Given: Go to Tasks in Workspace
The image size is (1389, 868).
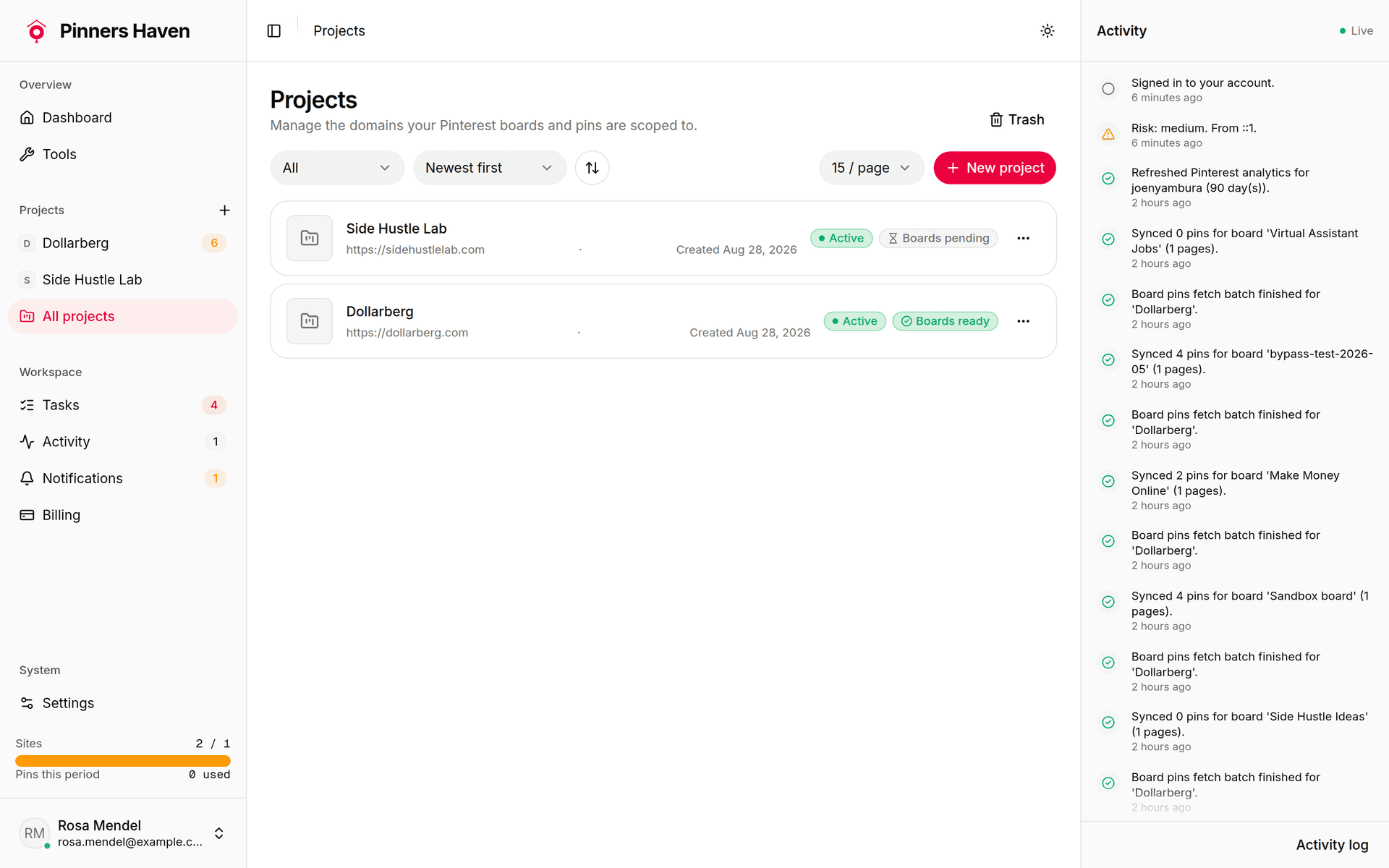Looking at the screenshot, I should point(123,405).
